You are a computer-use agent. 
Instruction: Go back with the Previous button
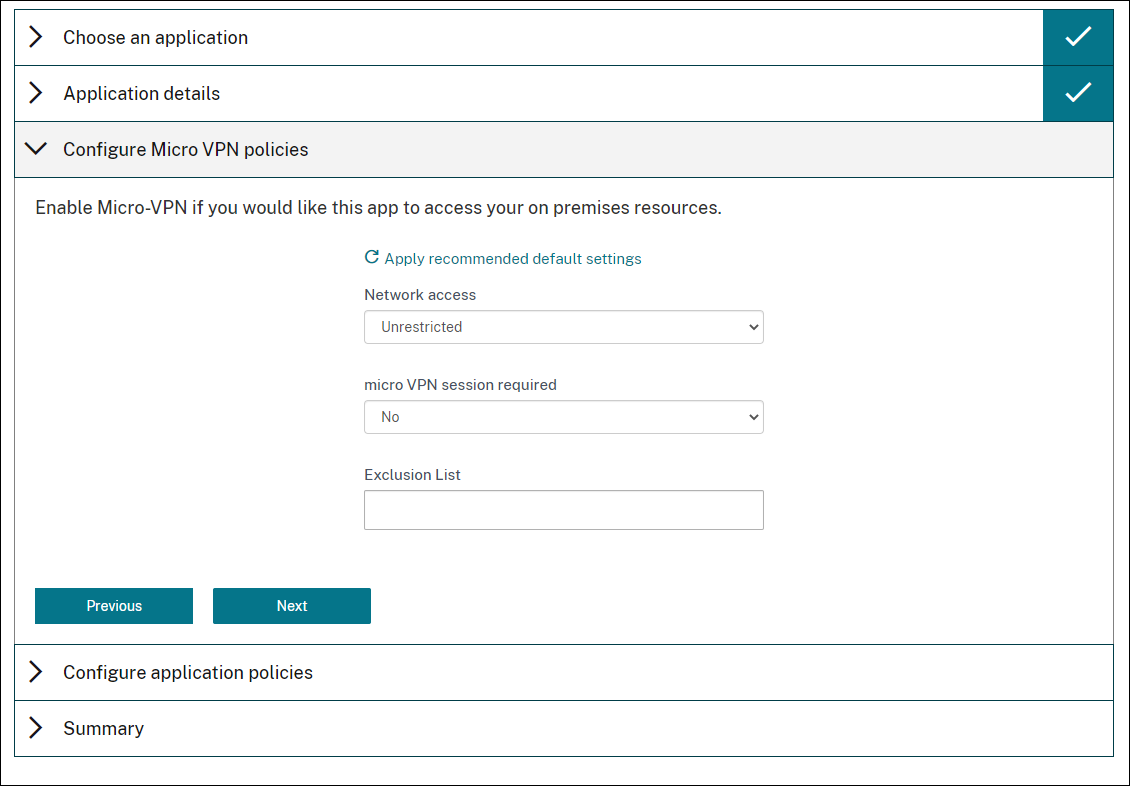[114, 606]
